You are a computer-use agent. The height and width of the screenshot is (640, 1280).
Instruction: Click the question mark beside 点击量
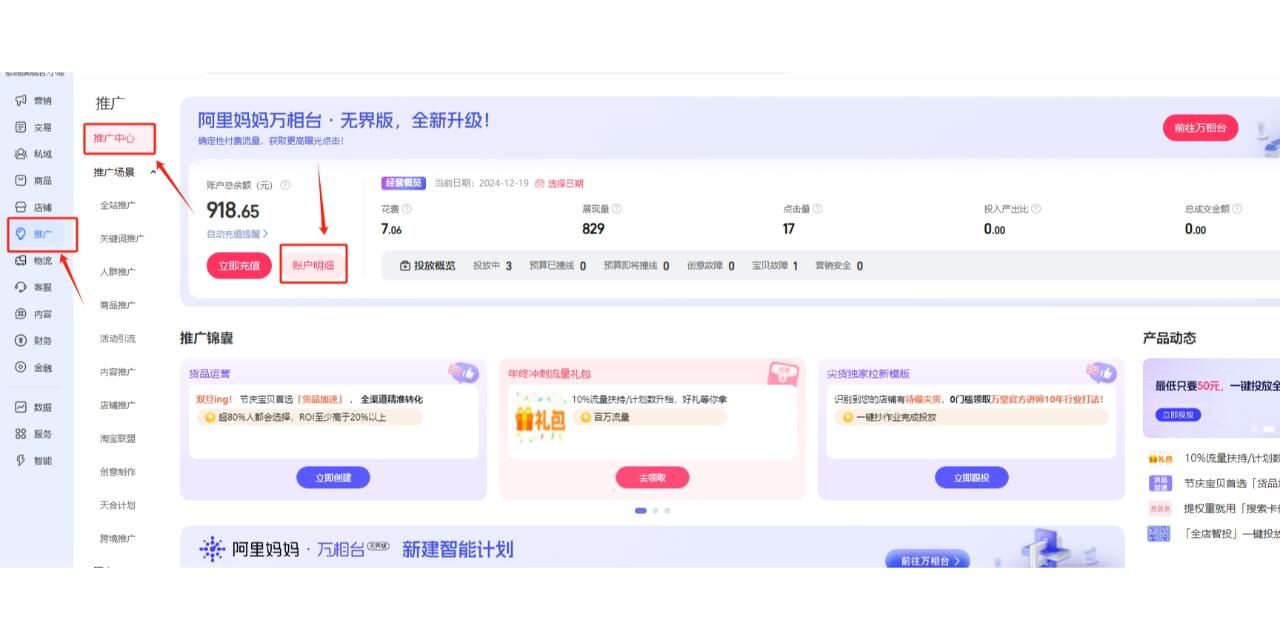pyautogui.click(x=817, y=209)
